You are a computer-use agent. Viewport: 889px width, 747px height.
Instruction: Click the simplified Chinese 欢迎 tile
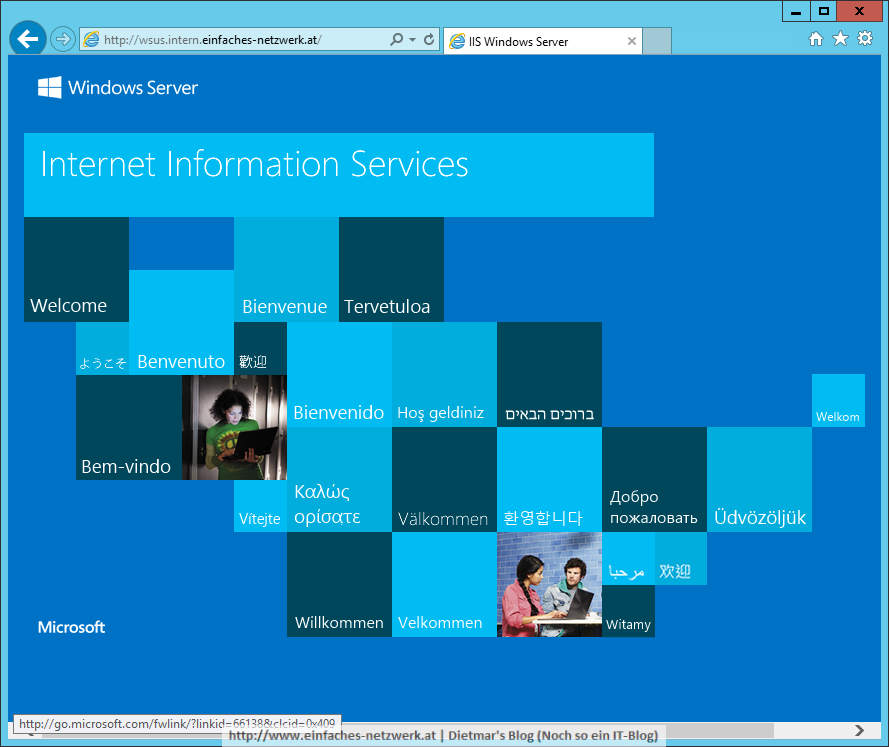(x=681, y=558)
